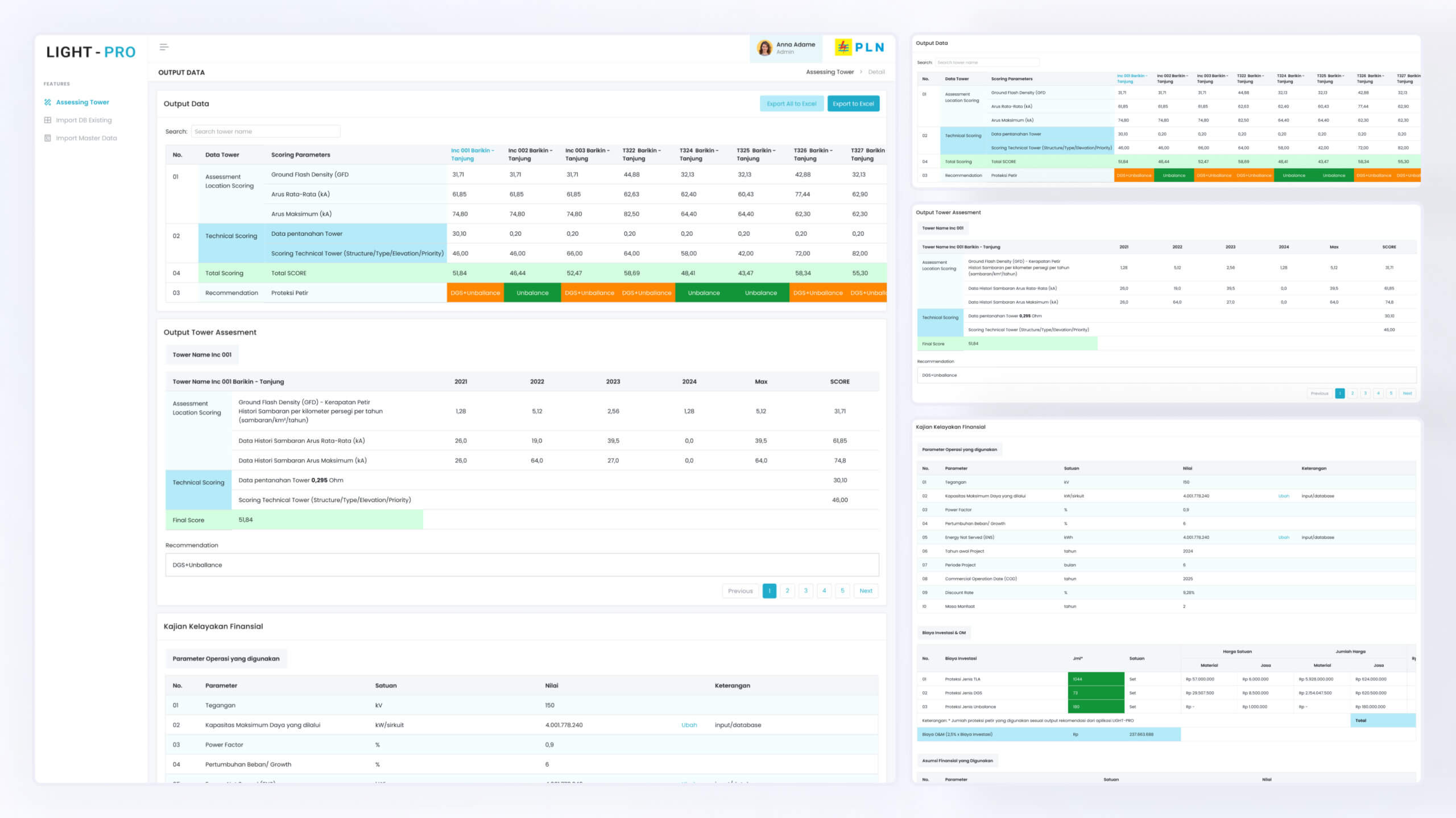
Task: Go to pagination page 2
Action: [x=787, y=591]
